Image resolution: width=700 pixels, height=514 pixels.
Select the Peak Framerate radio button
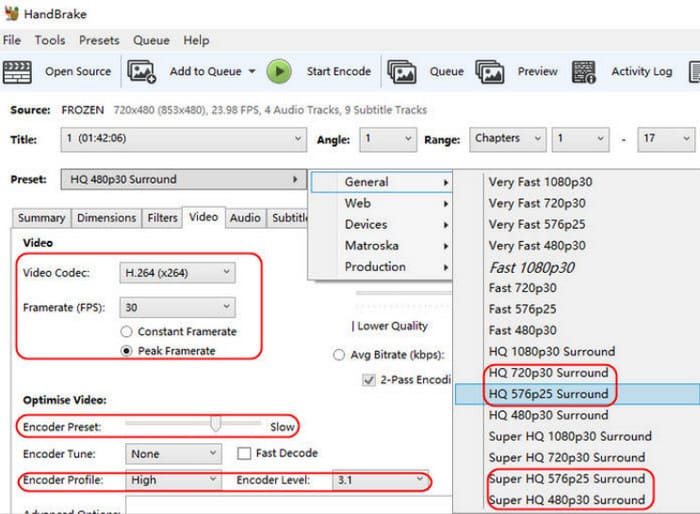point(126,351)
